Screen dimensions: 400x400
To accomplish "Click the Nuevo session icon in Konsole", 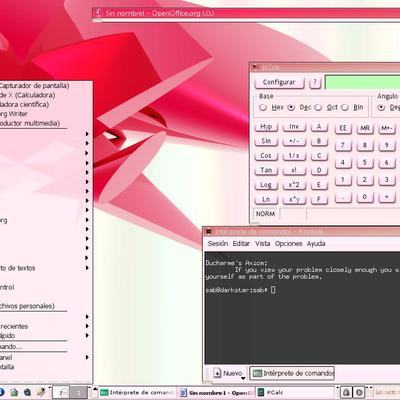I will click(217, 373).
